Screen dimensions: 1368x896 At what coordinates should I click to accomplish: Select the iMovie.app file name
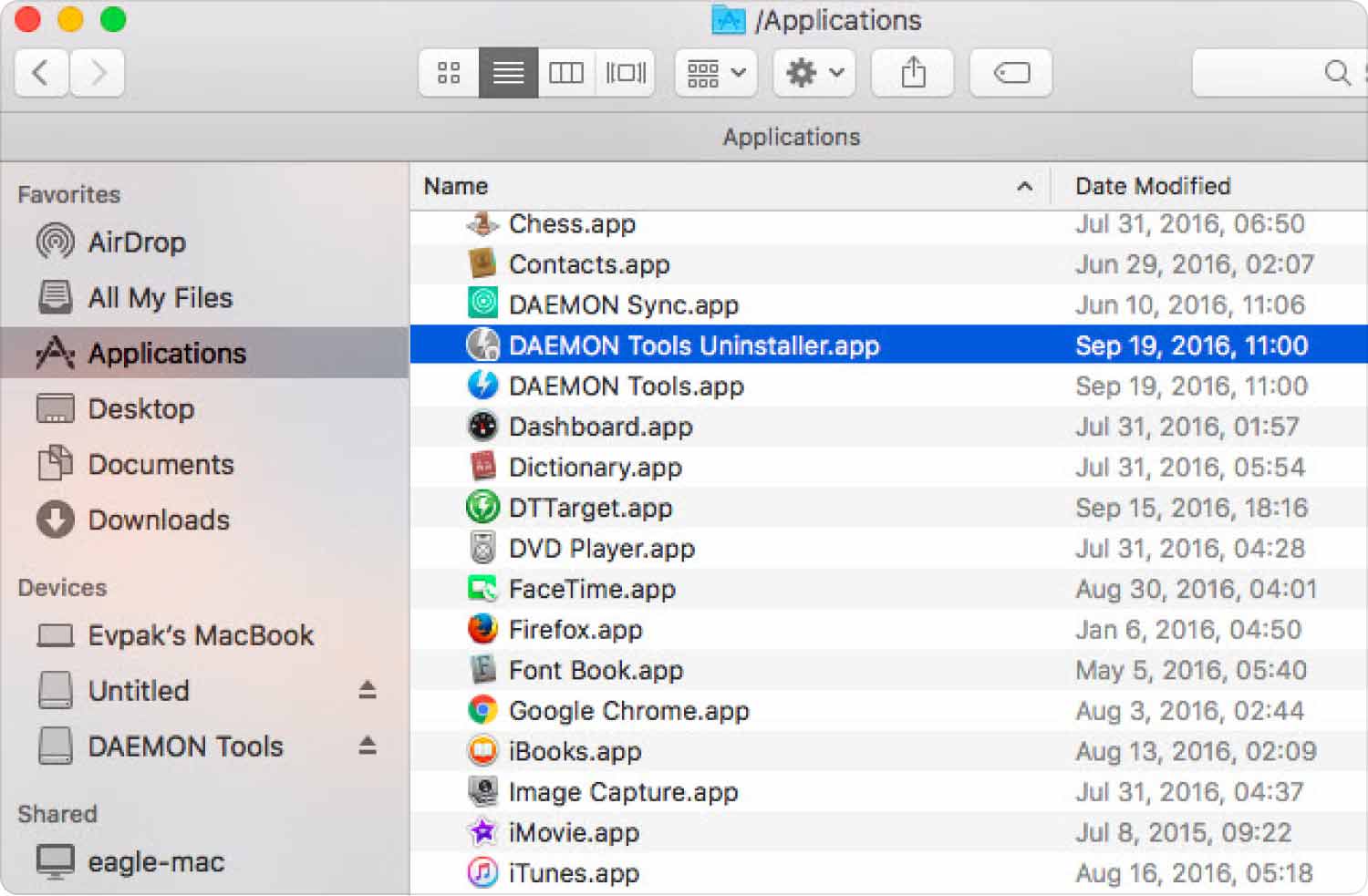click(x=574, y=832)
